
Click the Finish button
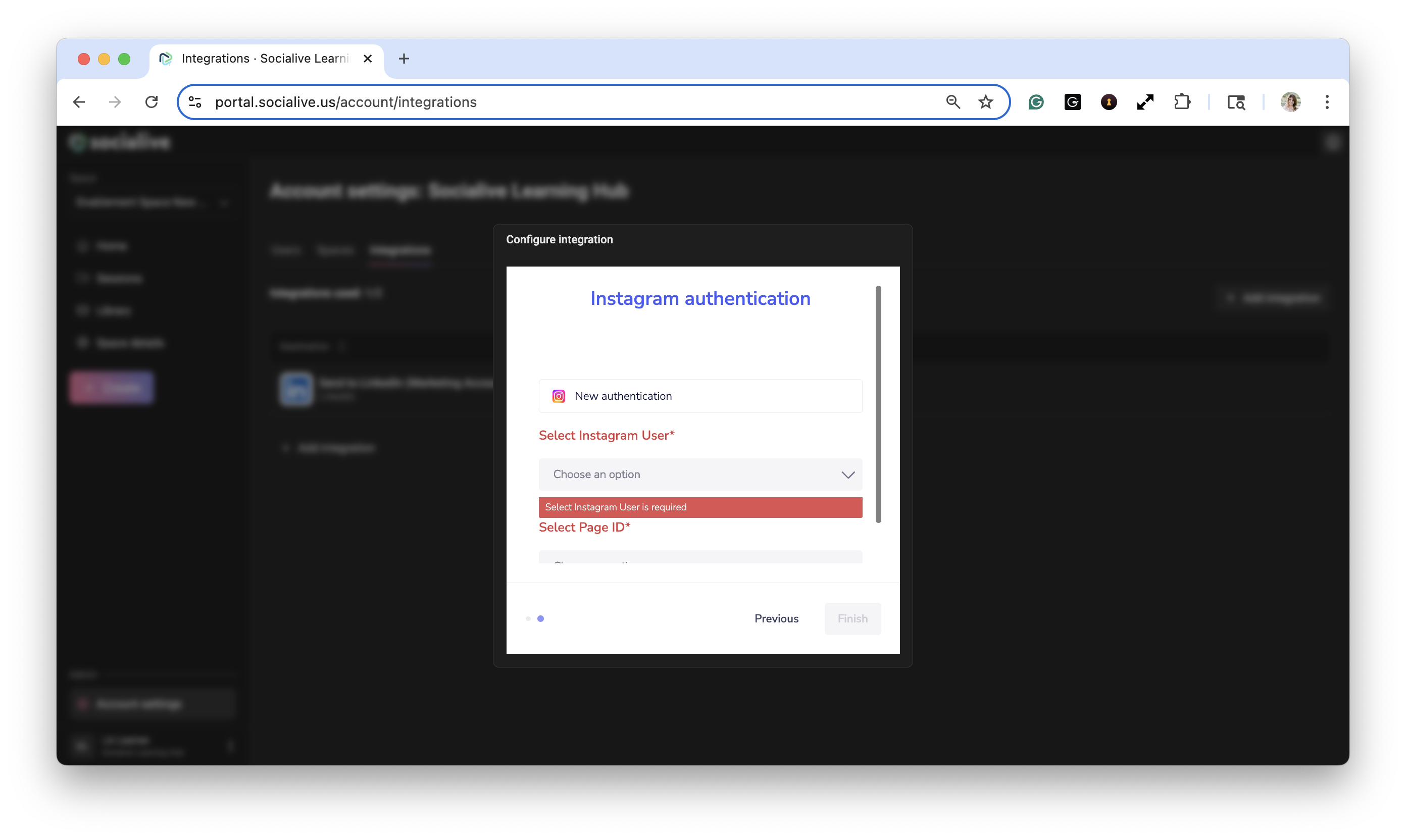(852, 619)
